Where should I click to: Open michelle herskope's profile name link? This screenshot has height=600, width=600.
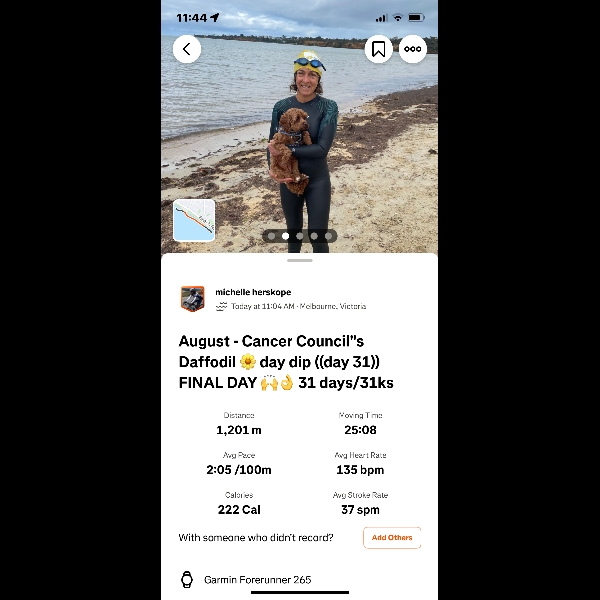[253, 292]
